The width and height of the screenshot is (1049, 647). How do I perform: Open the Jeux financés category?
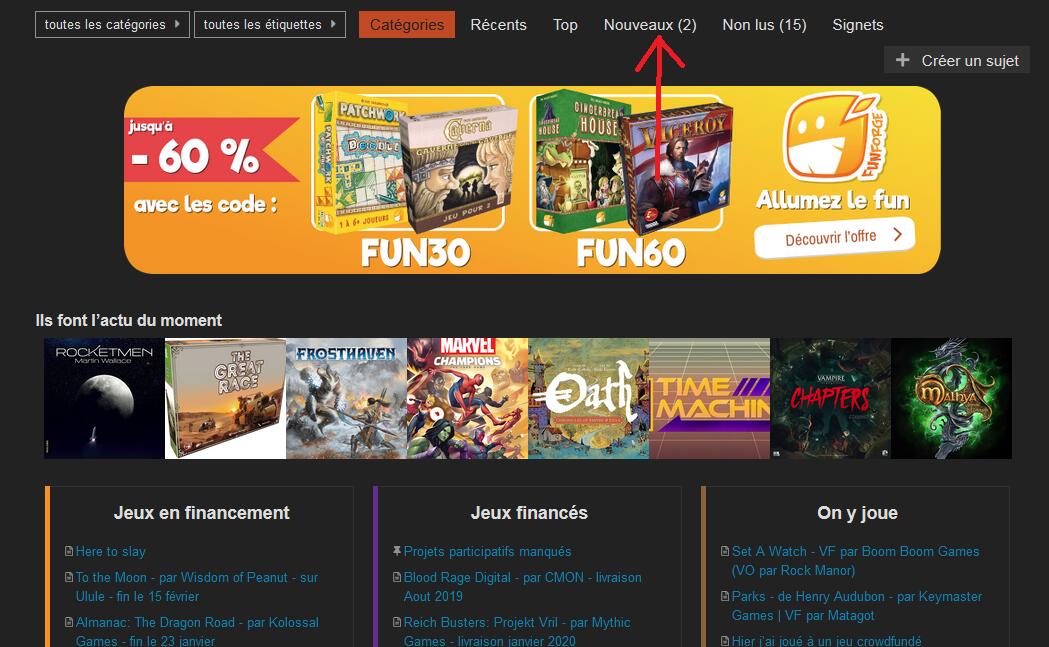[529, 513]
